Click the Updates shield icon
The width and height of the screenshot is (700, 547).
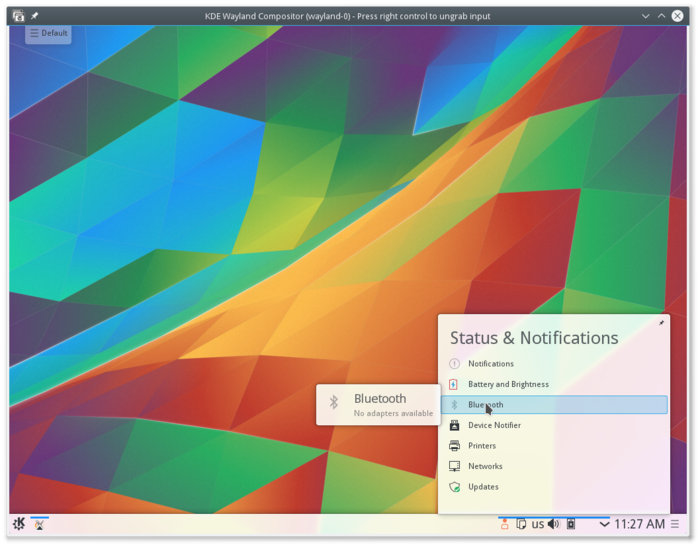pos(454,487)
